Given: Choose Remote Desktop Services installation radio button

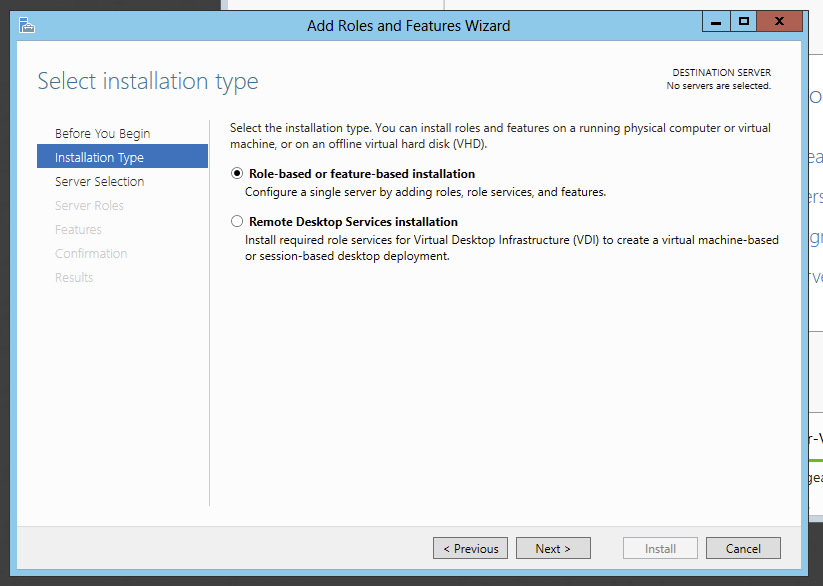Looking at the screenshot, I should (237, 222).
